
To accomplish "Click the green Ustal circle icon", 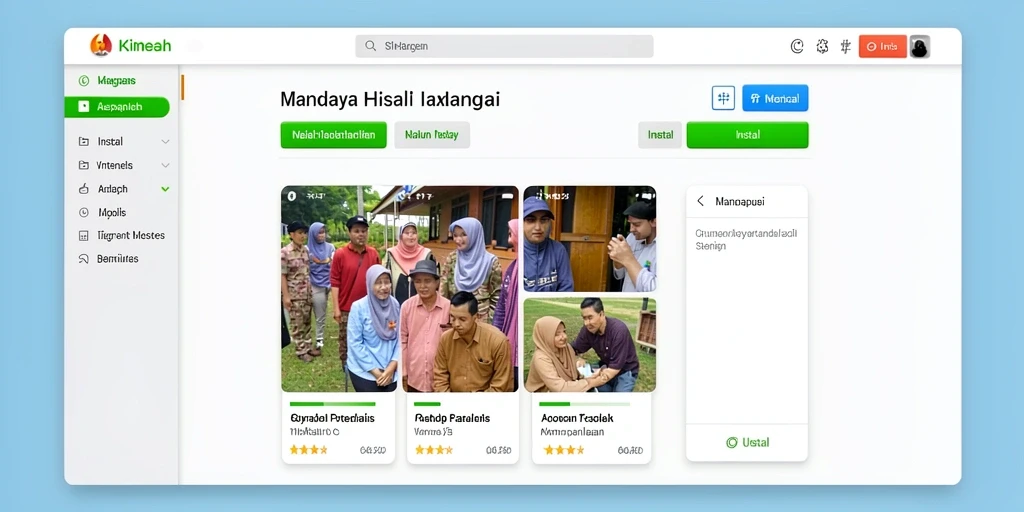I will [x=731, y=443].
